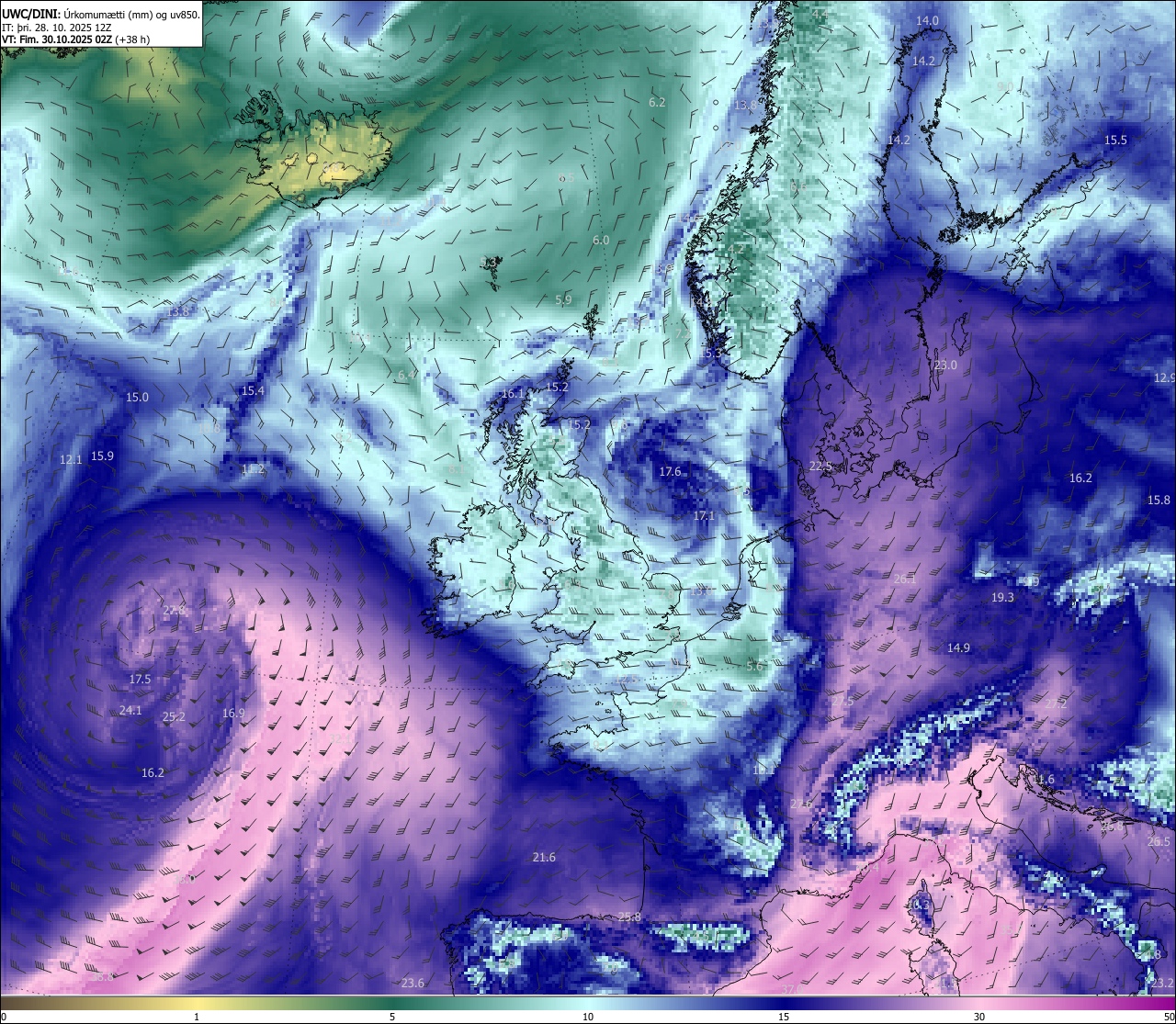1176x1024 pixels.
Task: Click the 24.1 value in Atlantic low
Action: (x=130, y=710)
